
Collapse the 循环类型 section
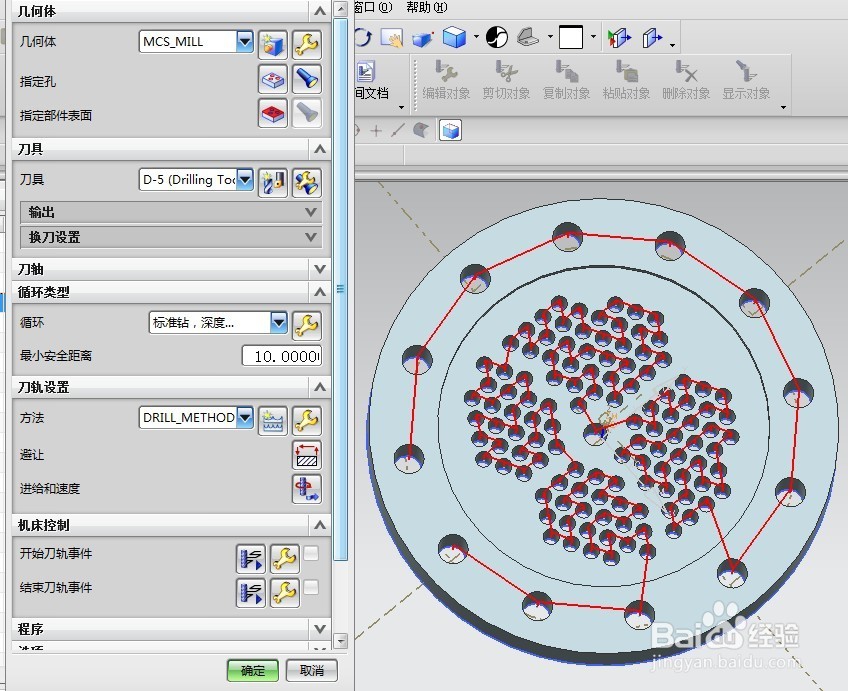171,292
